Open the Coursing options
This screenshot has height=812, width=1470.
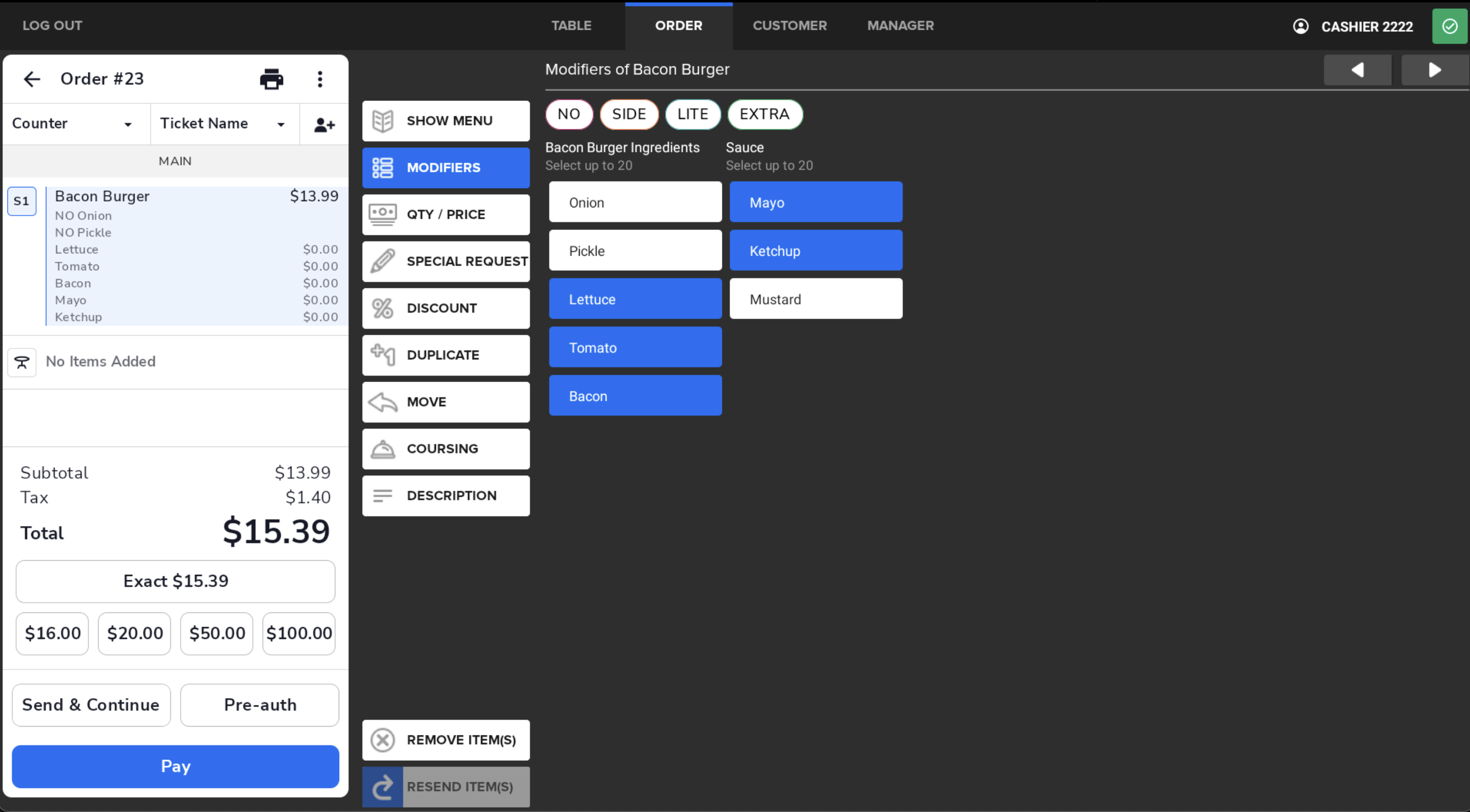tap(446, 448)
